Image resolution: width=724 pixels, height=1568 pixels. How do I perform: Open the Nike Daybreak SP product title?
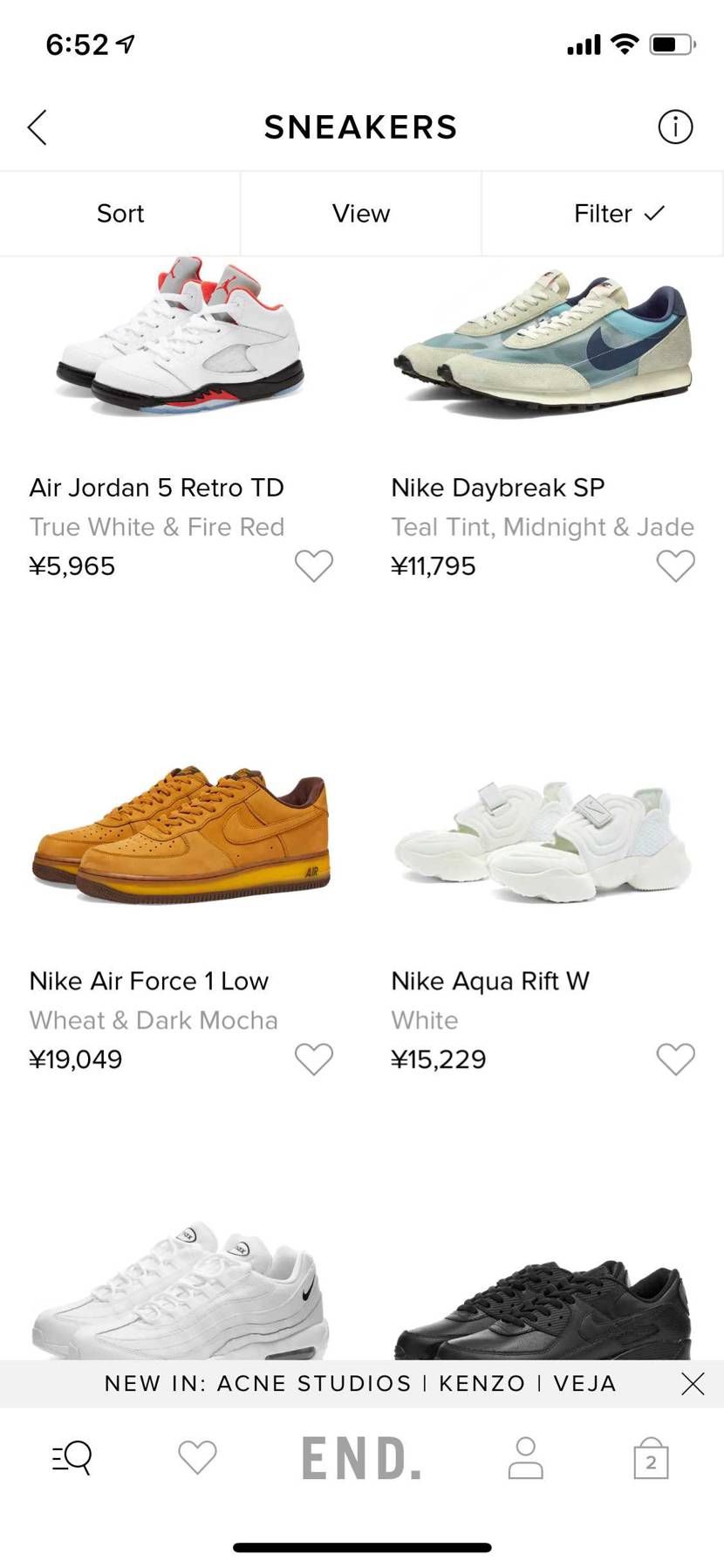click(497, 488)
